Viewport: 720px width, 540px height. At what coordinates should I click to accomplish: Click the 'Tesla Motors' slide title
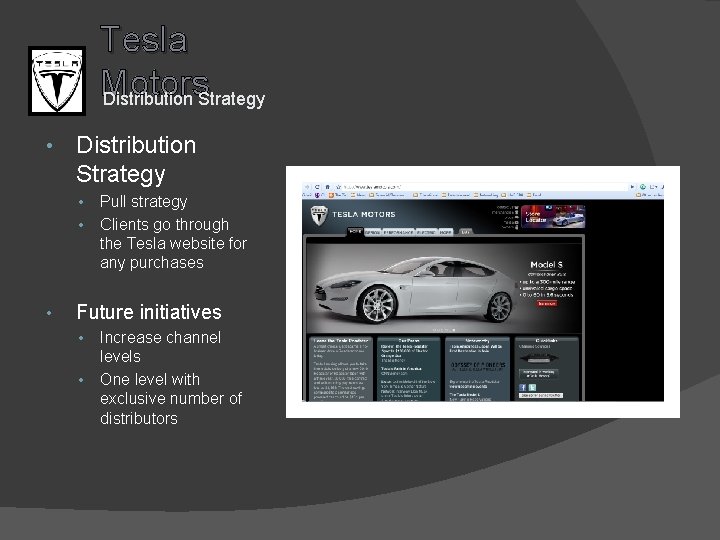tap(155, 60)
